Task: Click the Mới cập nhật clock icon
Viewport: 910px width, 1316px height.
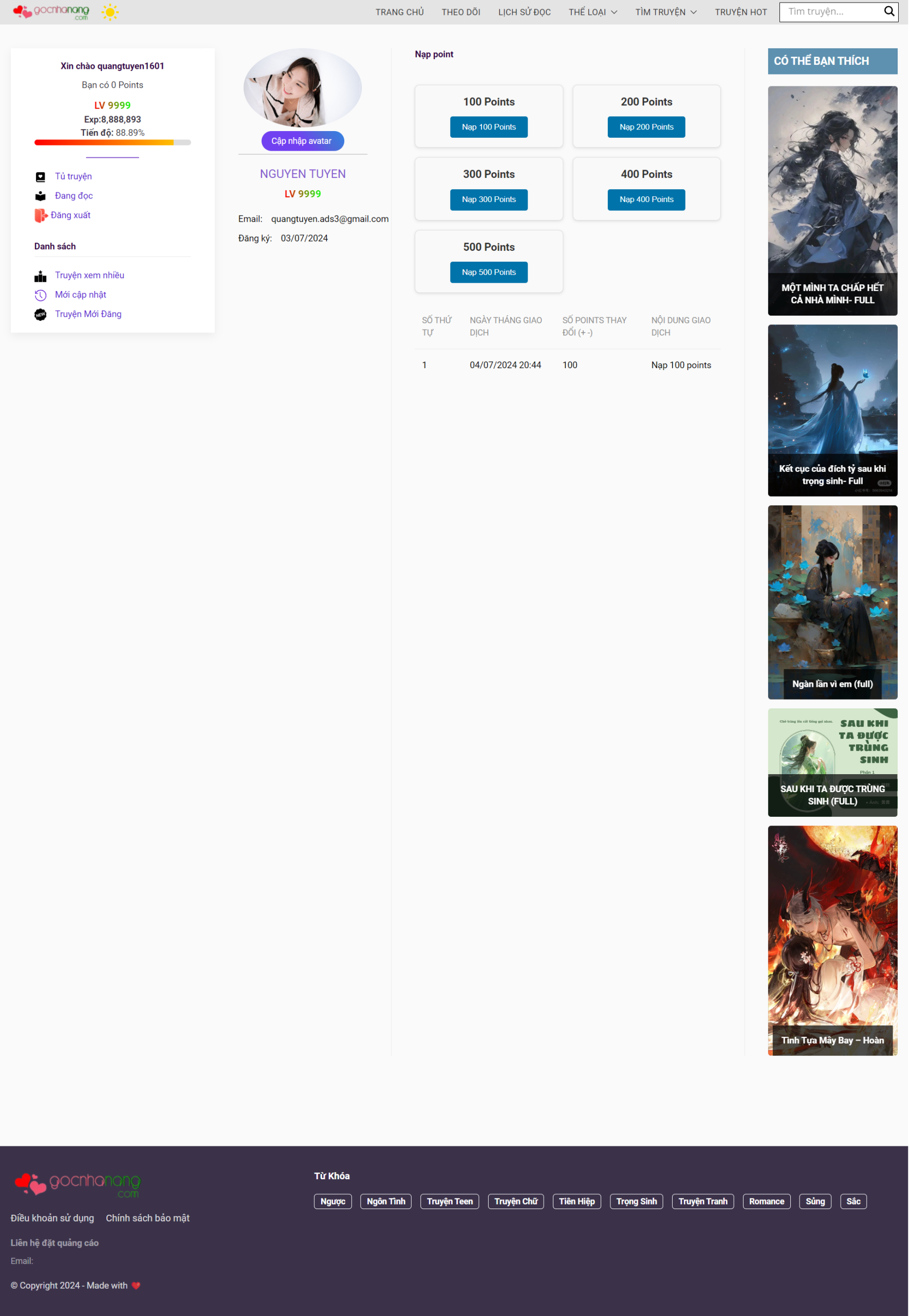Action: (x=41, y=296)
